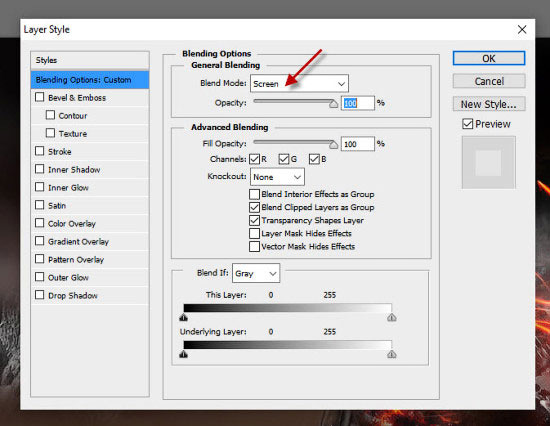
Task: Enable the Color Overlay checkbox
Action: (40, 223)
